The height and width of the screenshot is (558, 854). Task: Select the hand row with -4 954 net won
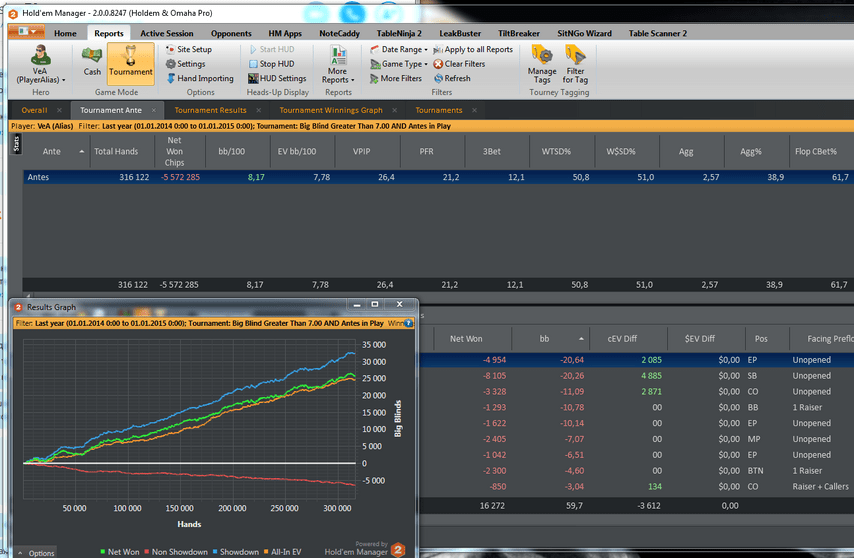[x=636, y=360]
